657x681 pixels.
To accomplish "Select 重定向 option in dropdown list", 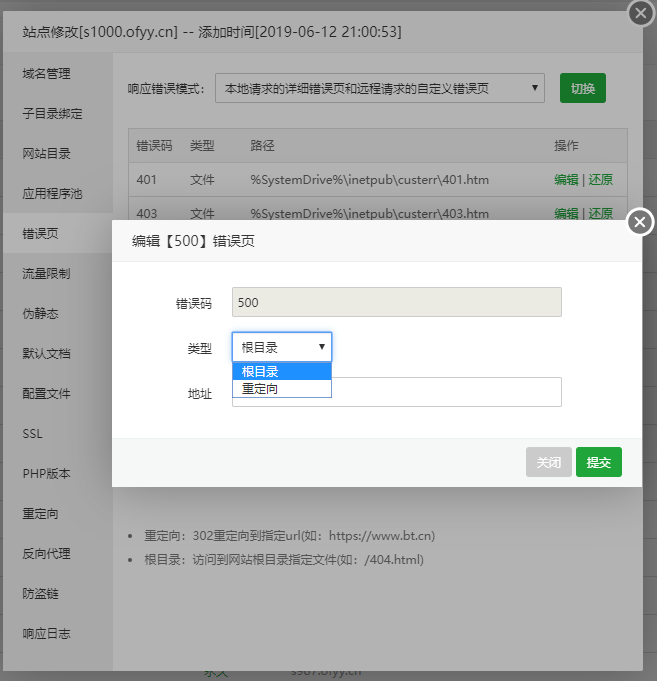I will pyautogui.click(x=282, y=388).
